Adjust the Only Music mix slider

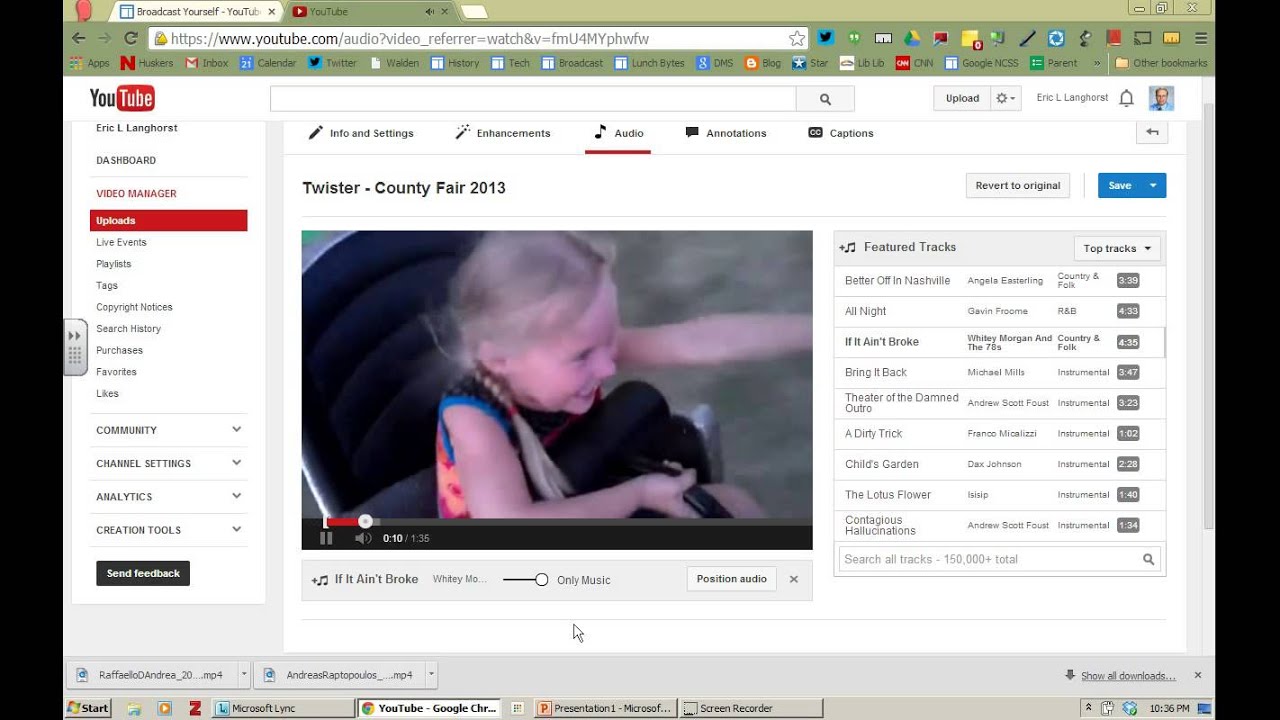(x=542, y=580)
